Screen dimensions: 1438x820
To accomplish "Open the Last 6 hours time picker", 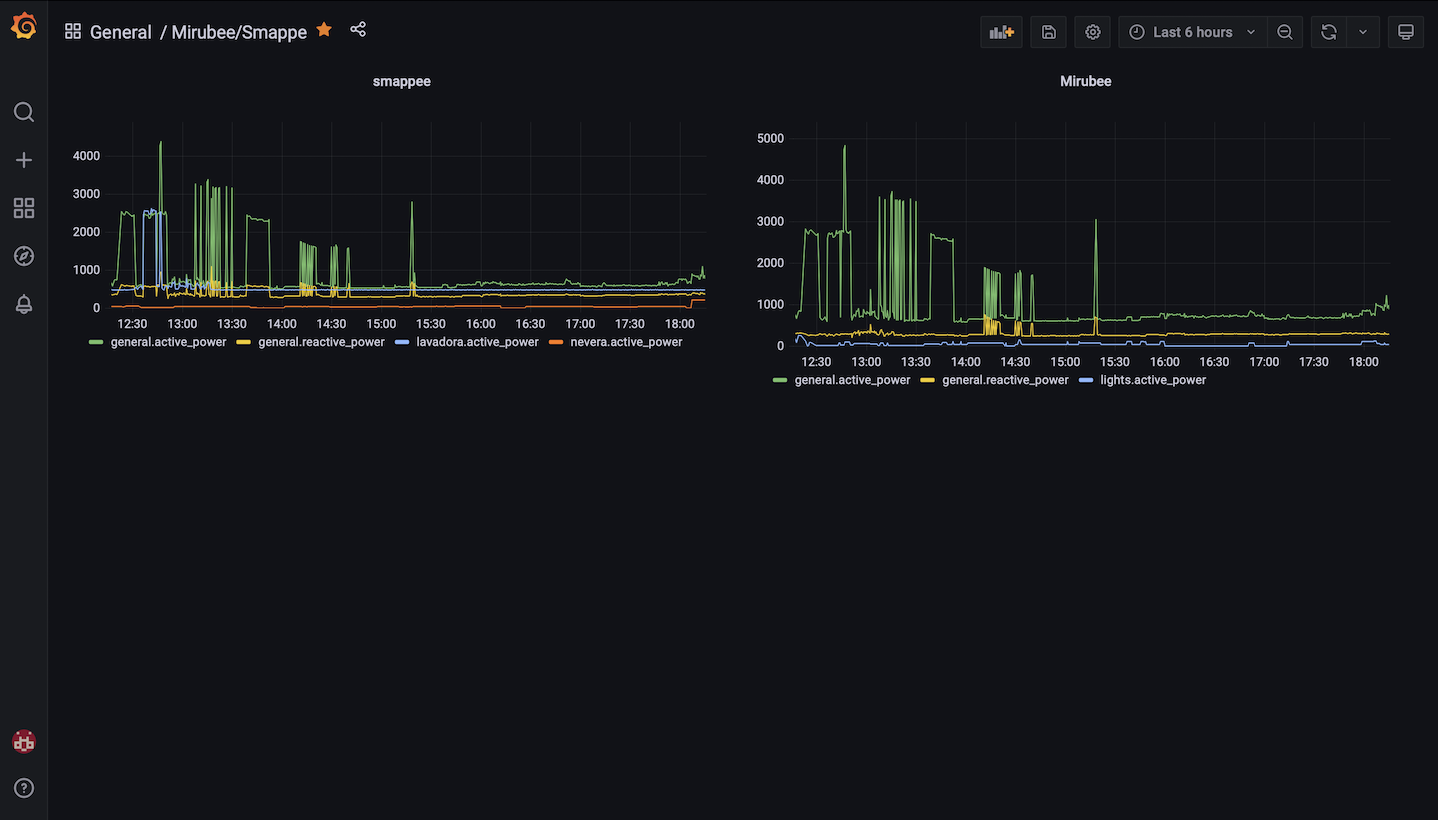I will pos(1192,32).
